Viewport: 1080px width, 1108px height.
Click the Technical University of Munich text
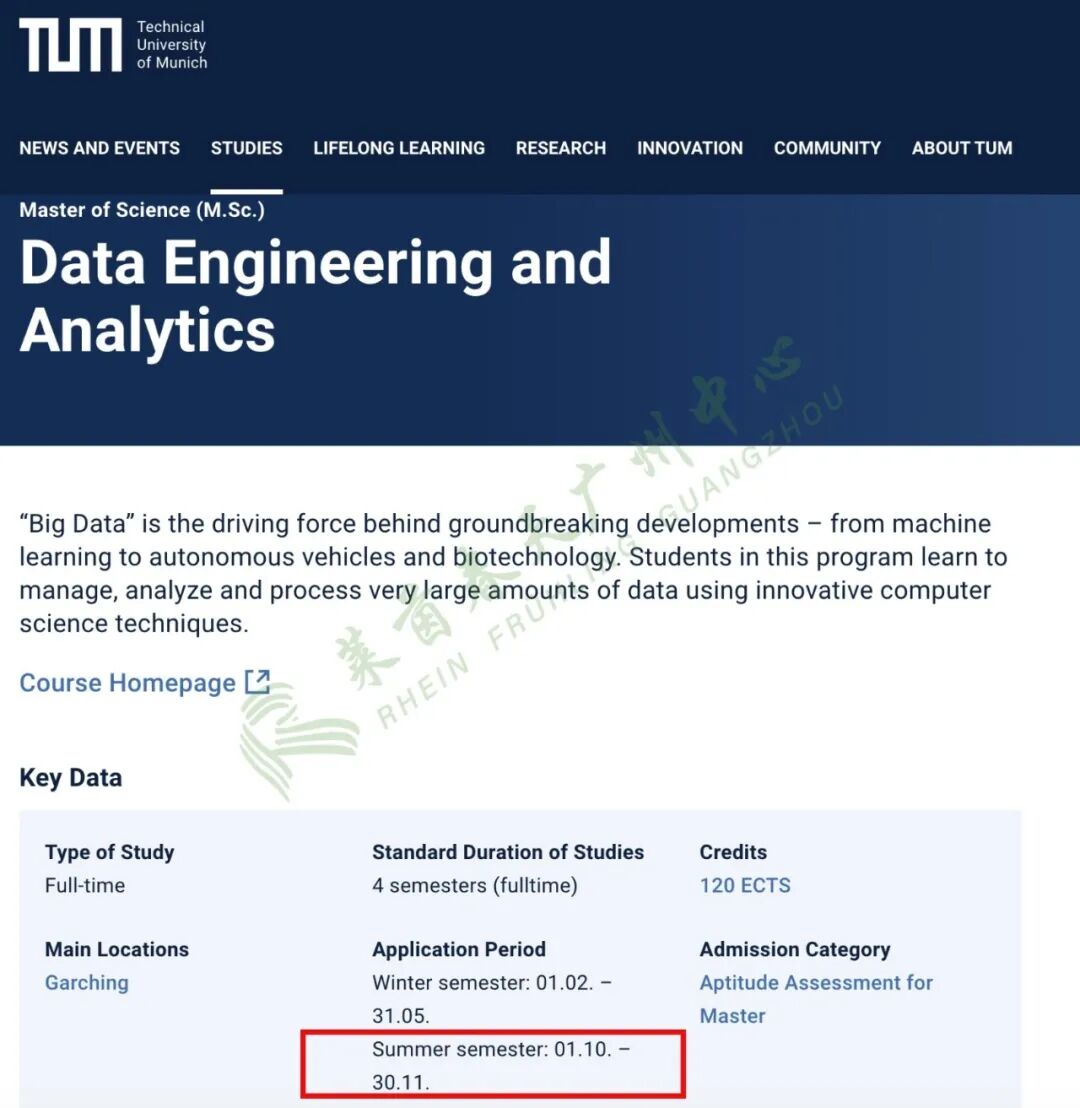172,45
